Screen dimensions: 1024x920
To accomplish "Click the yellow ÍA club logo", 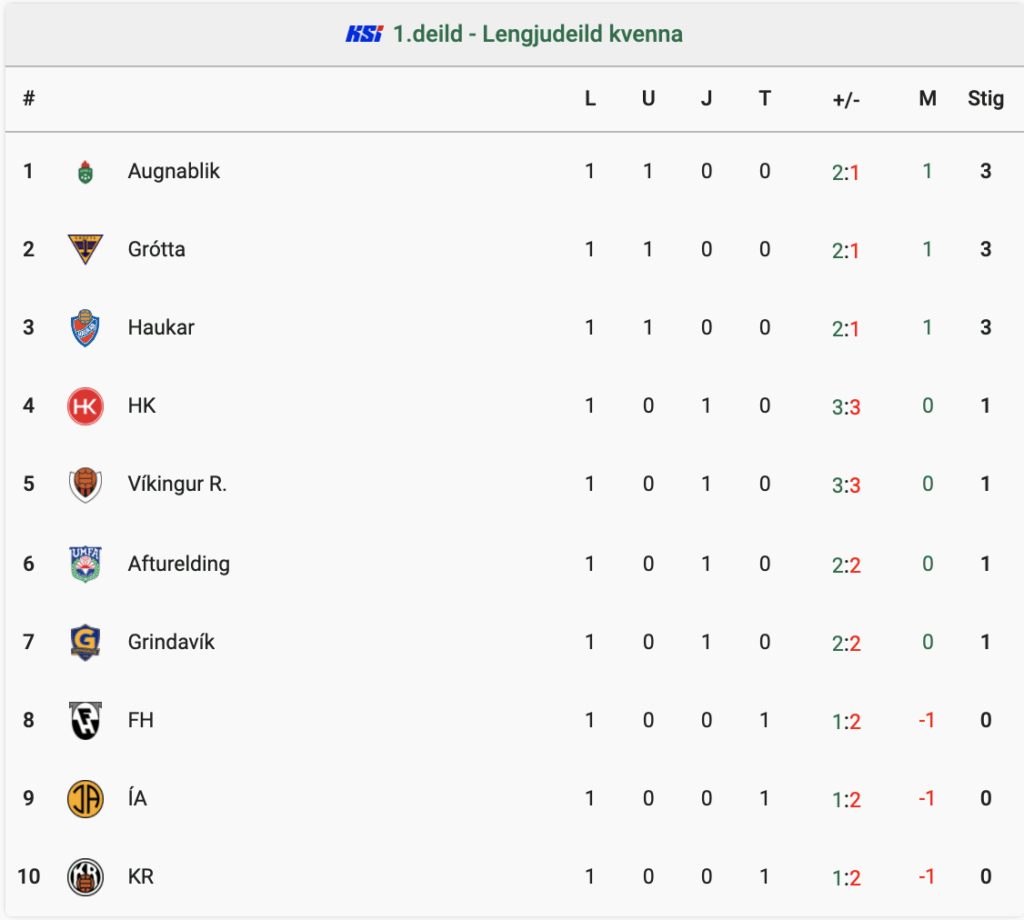I will pos(86,799).
